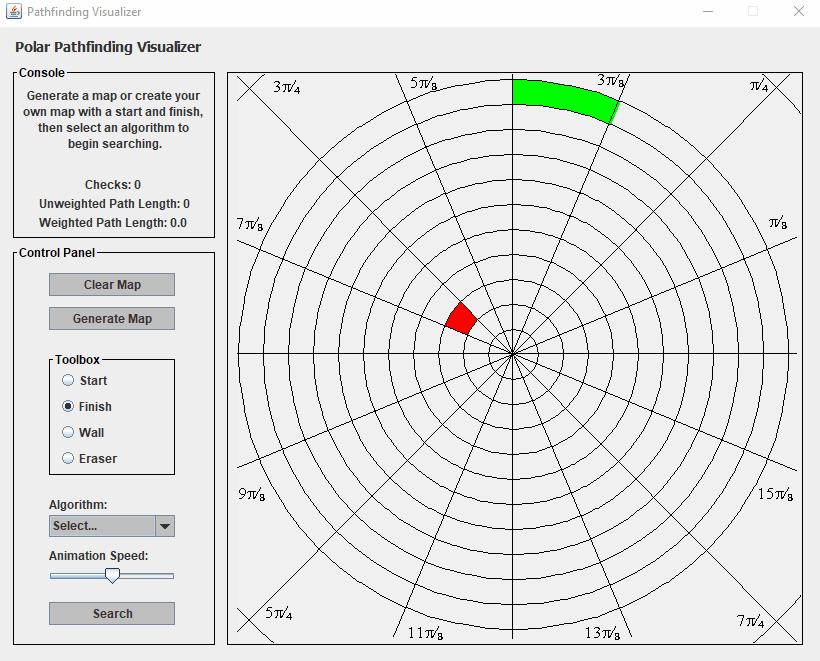The height and width of the screenshot is (661, 820).
Task: Click the 11π/8 angle label
Action: click(x=426, y=633)
